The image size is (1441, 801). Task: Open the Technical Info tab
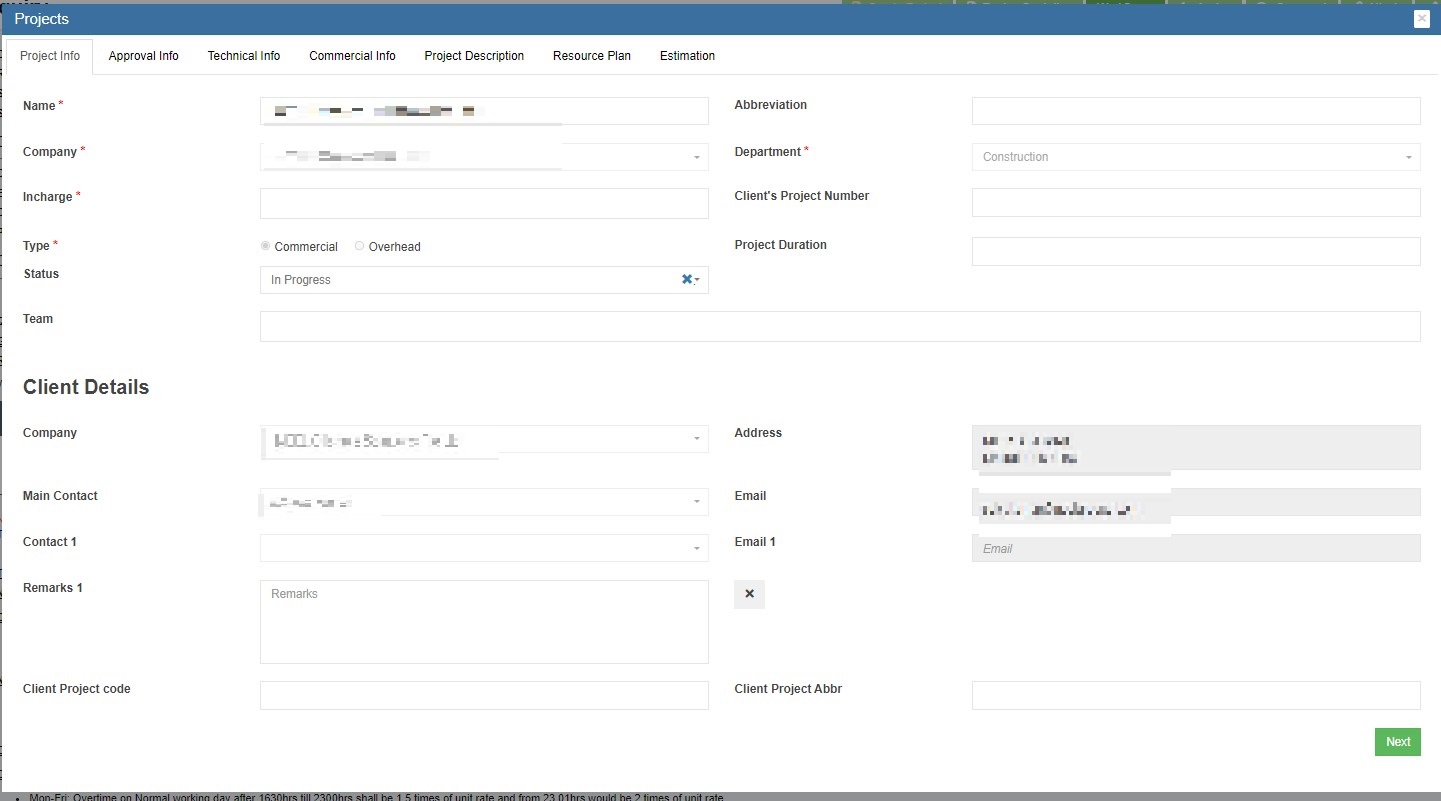[x=244, y=56]
